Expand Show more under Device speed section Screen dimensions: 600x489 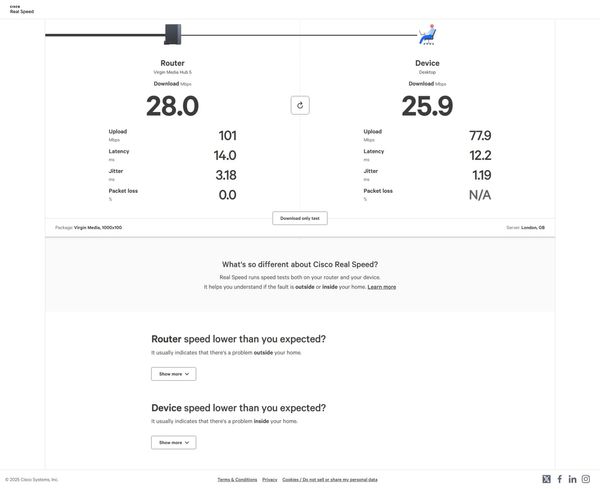coord(173,442)
